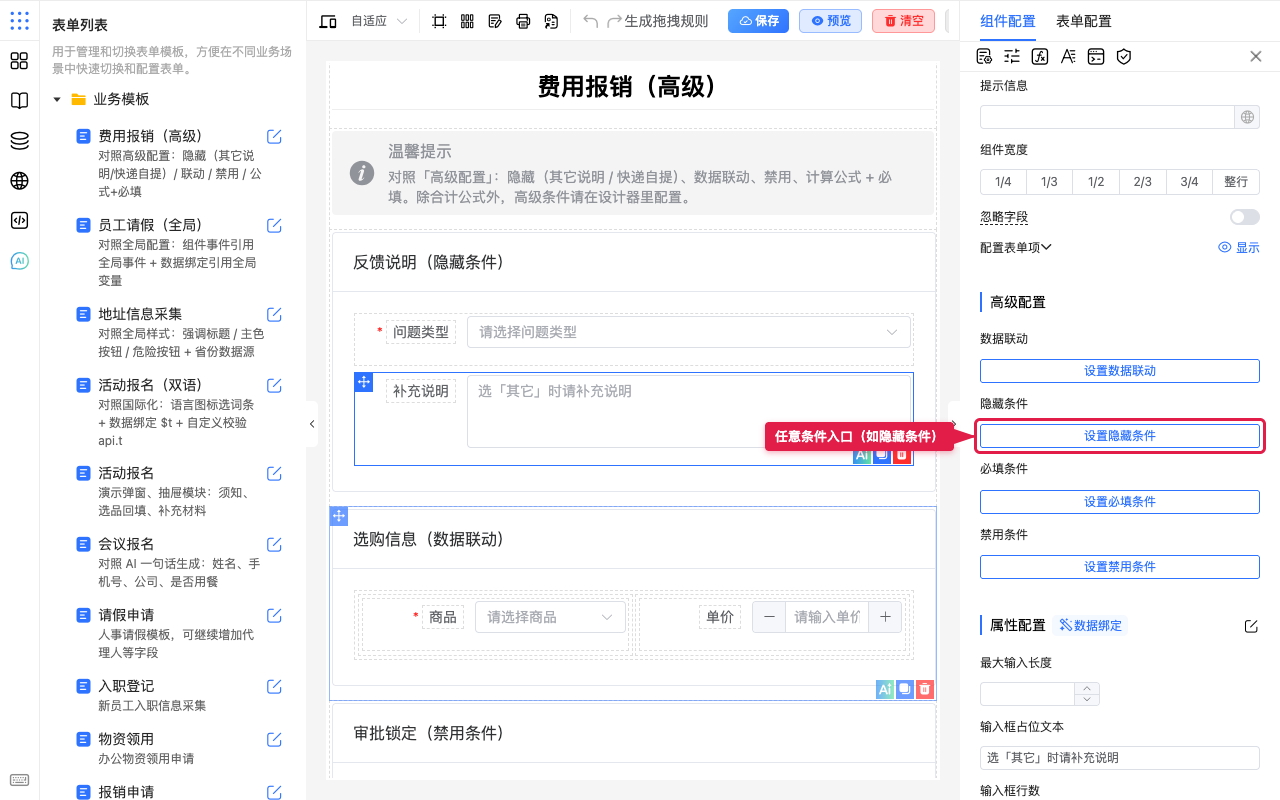Open the component grid icon in left sidebar

(19, 61)
